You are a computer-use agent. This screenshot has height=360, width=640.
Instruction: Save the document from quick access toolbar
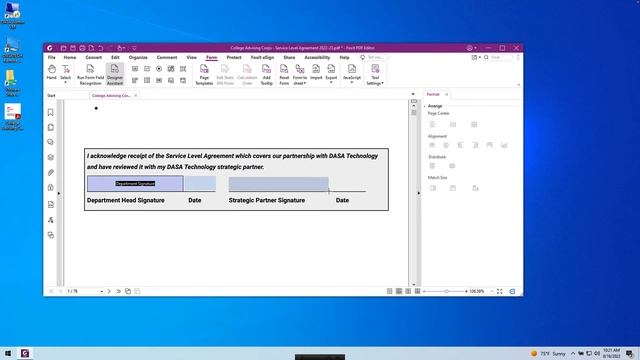click(73, 48)
